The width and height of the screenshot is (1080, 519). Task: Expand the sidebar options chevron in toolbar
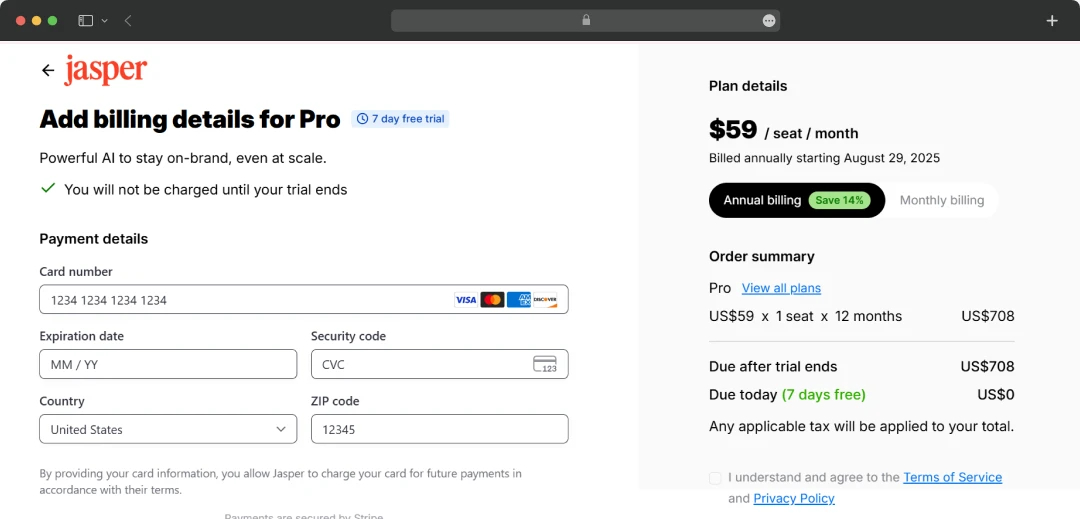[105, 20]
